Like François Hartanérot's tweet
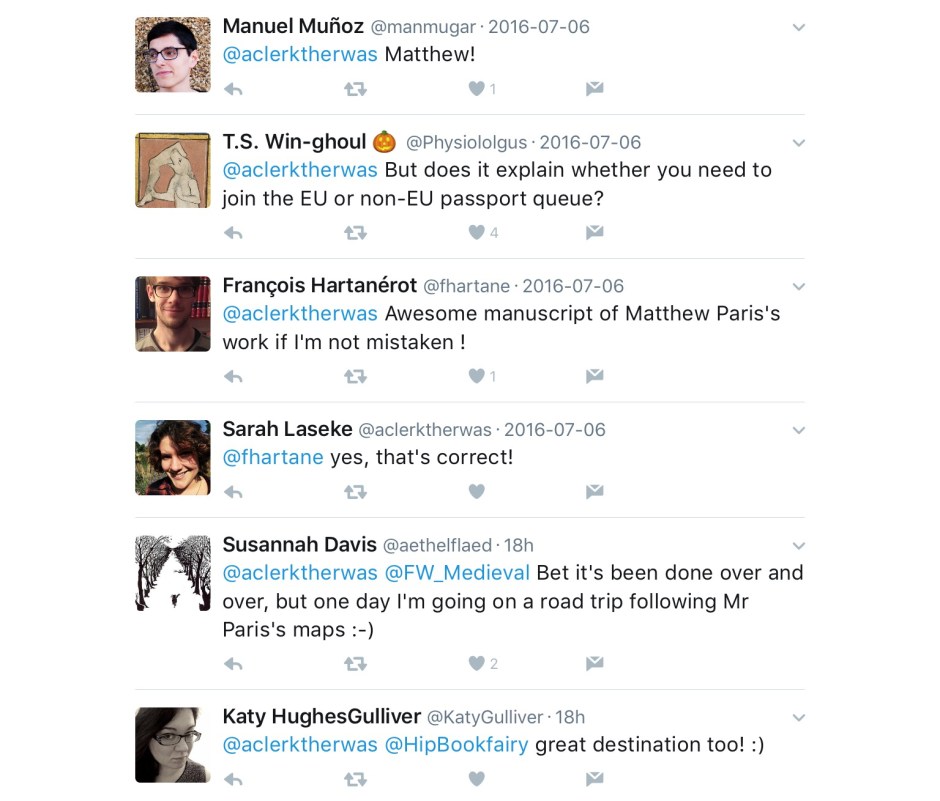 (477, 377)
